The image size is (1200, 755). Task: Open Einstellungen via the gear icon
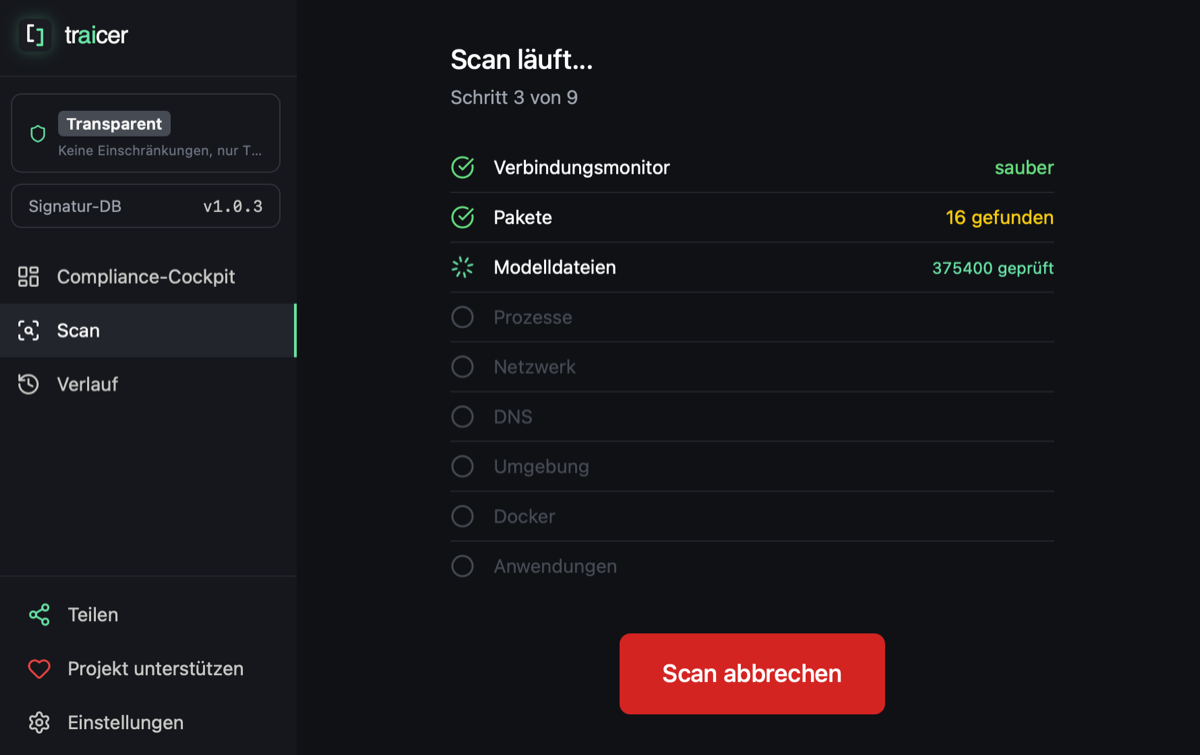coord(40,722)
